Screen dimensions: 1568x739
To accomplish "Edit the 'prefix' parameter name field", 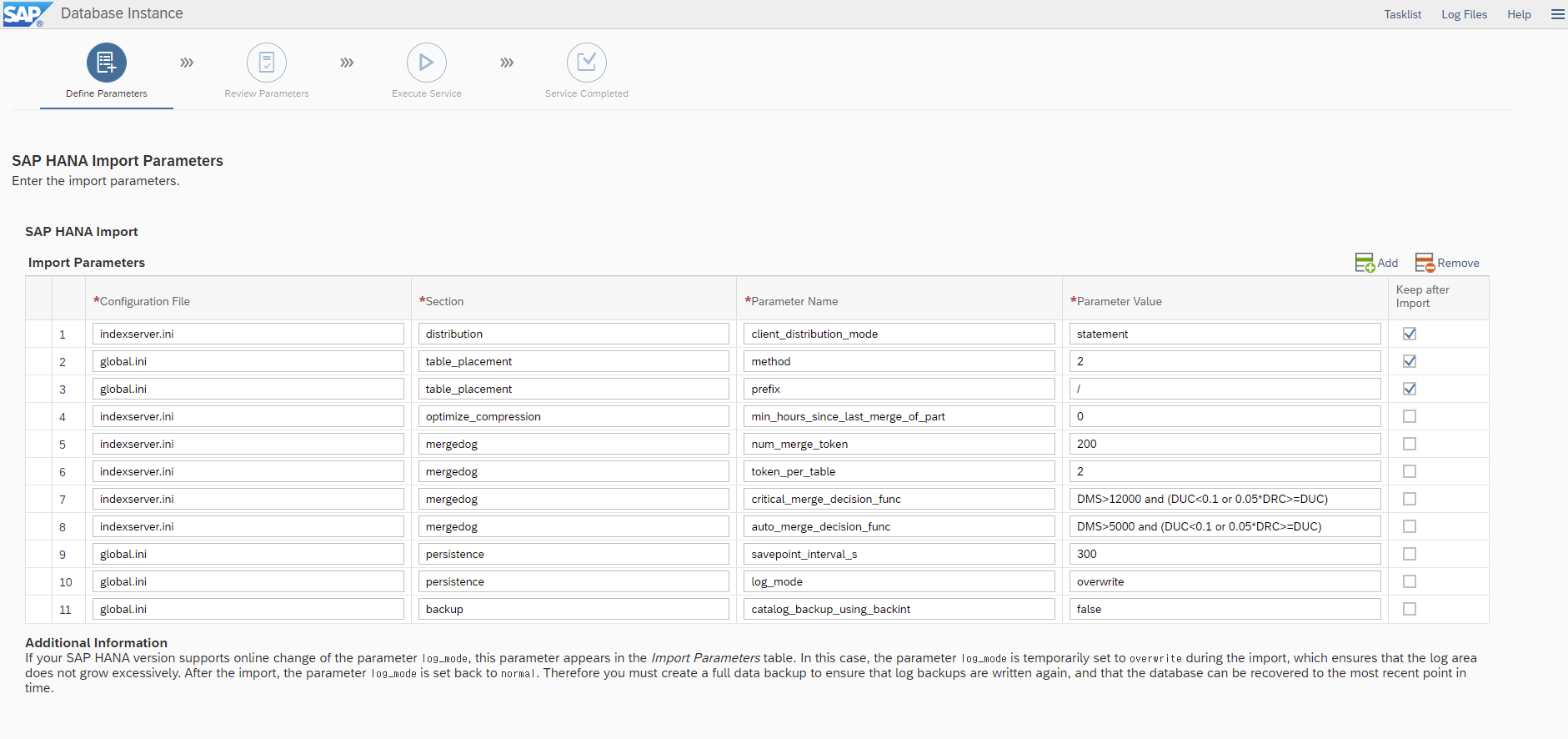I will tap(899, 389).
